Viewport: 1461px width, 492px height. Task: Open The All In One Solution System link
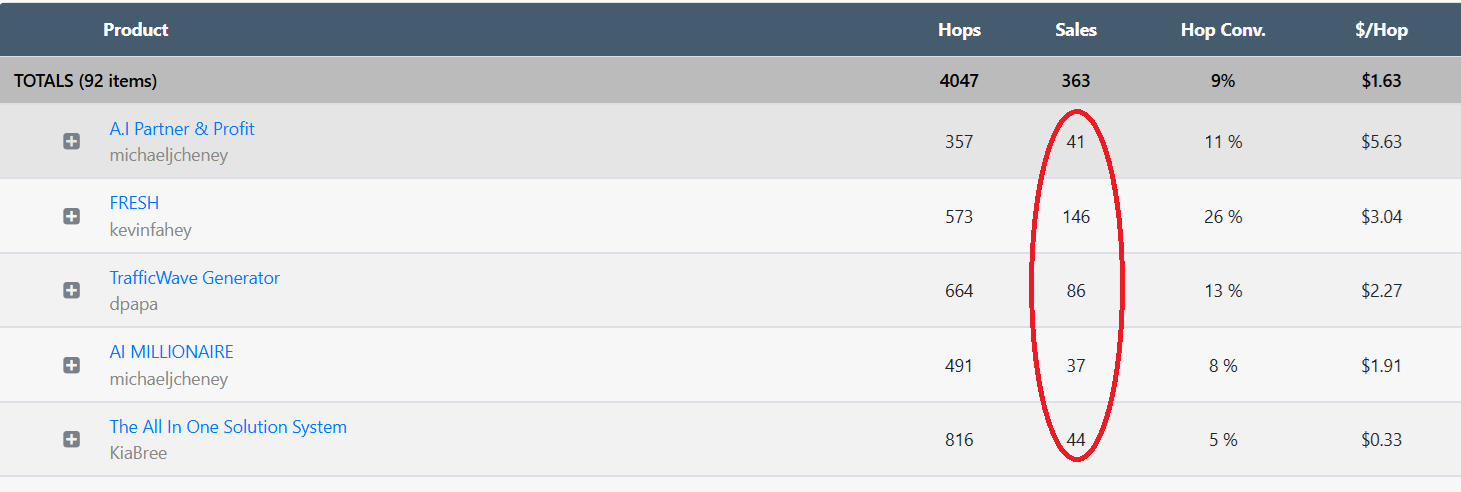point(228,427)
